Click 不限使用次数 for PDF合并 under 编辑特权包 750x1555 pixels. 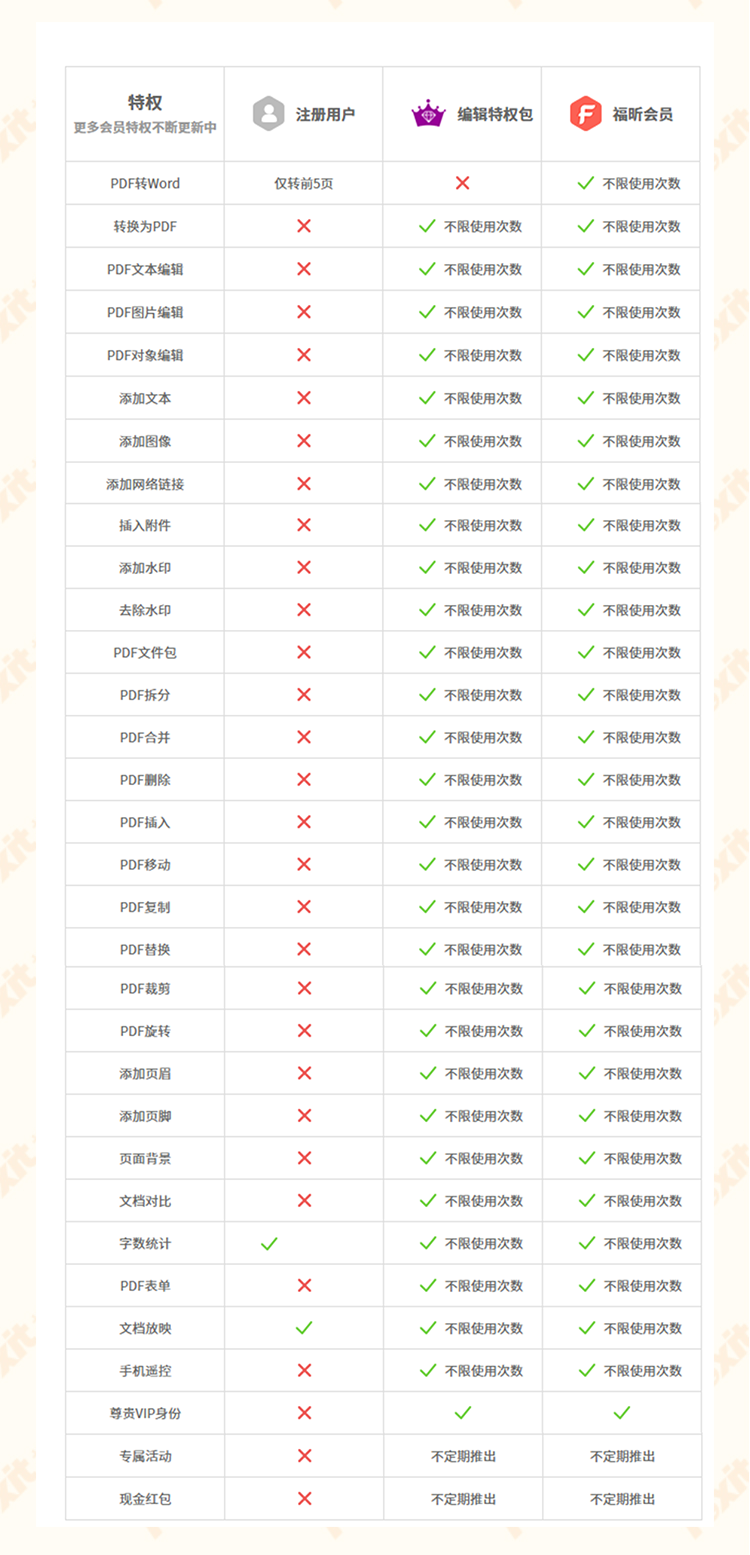tap(483, 737)
